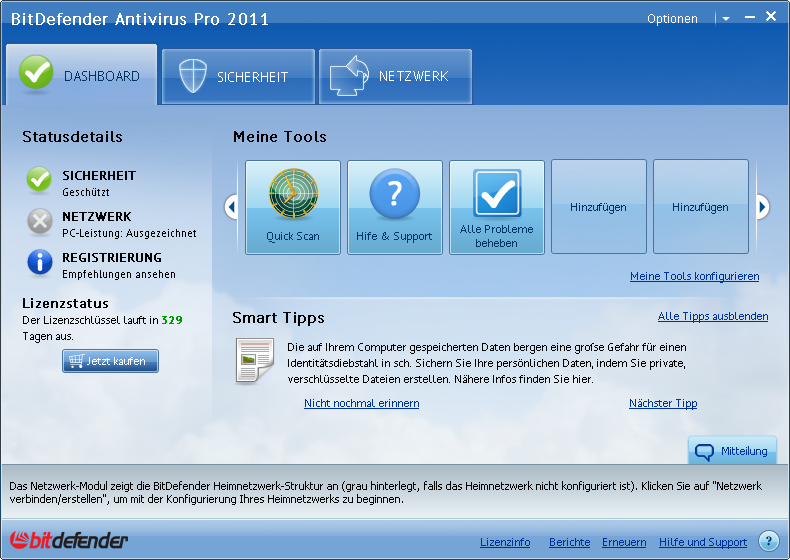Click the green Dashboard tab checkmark icon
790x560 pixels.
36,73
